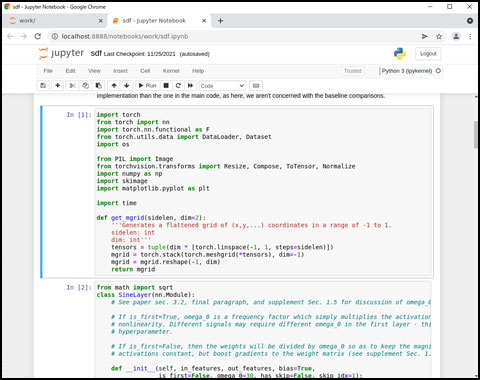Click 'import matplotlib.pyplot as plt' line
This screenshot has width=480, height=380.
(x=153, y=188)
